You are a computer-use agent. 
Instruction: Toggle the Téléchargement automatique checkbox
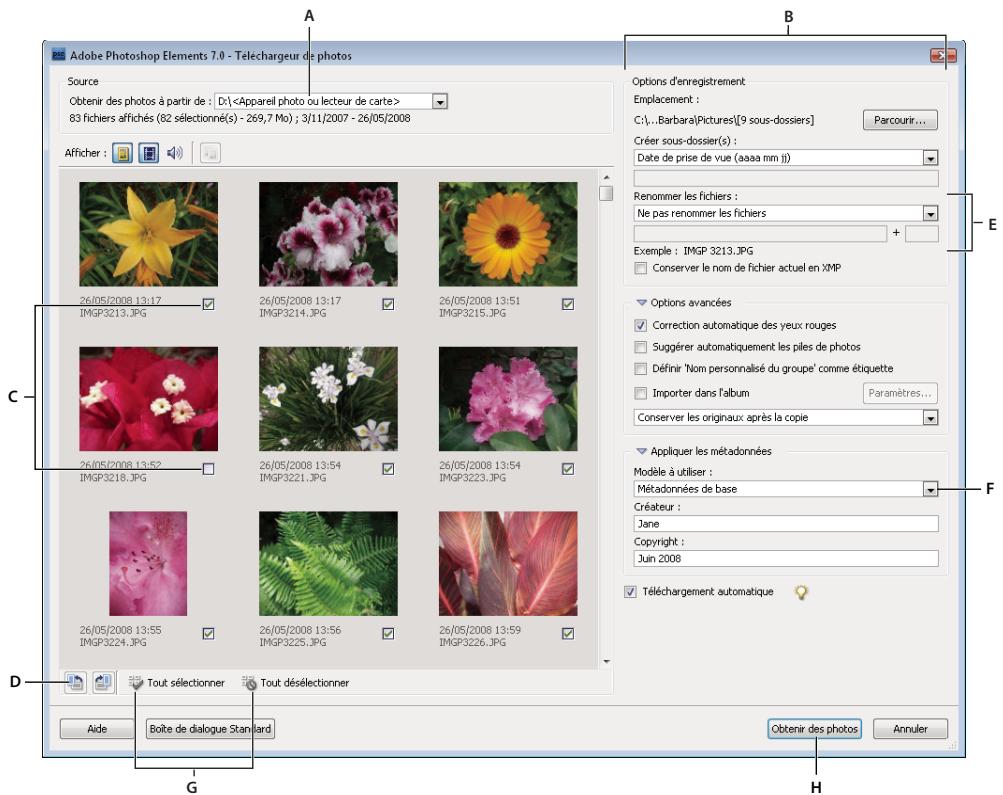click(x=631, y=592)
